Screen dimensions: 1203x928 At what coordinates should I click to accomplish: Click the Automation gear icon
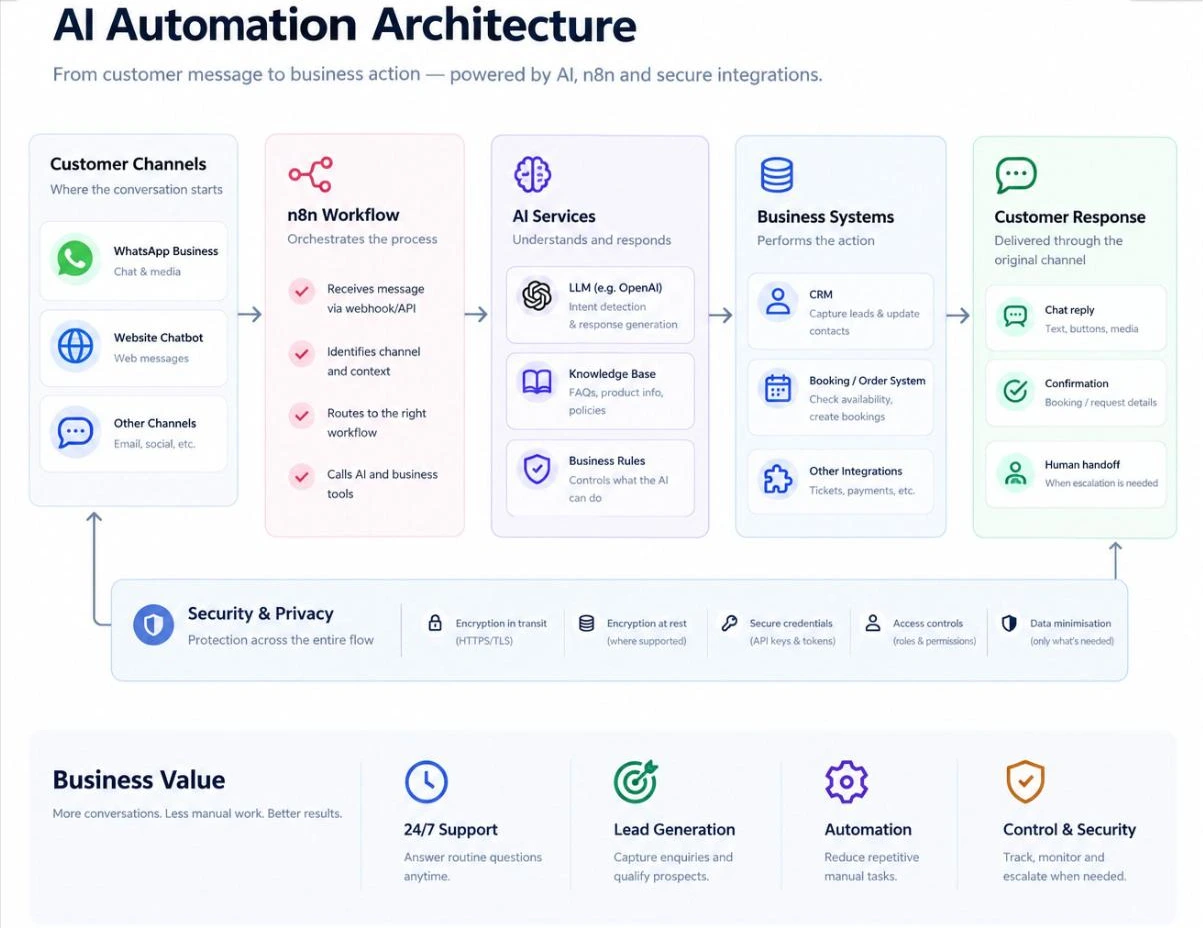(846, 781)
